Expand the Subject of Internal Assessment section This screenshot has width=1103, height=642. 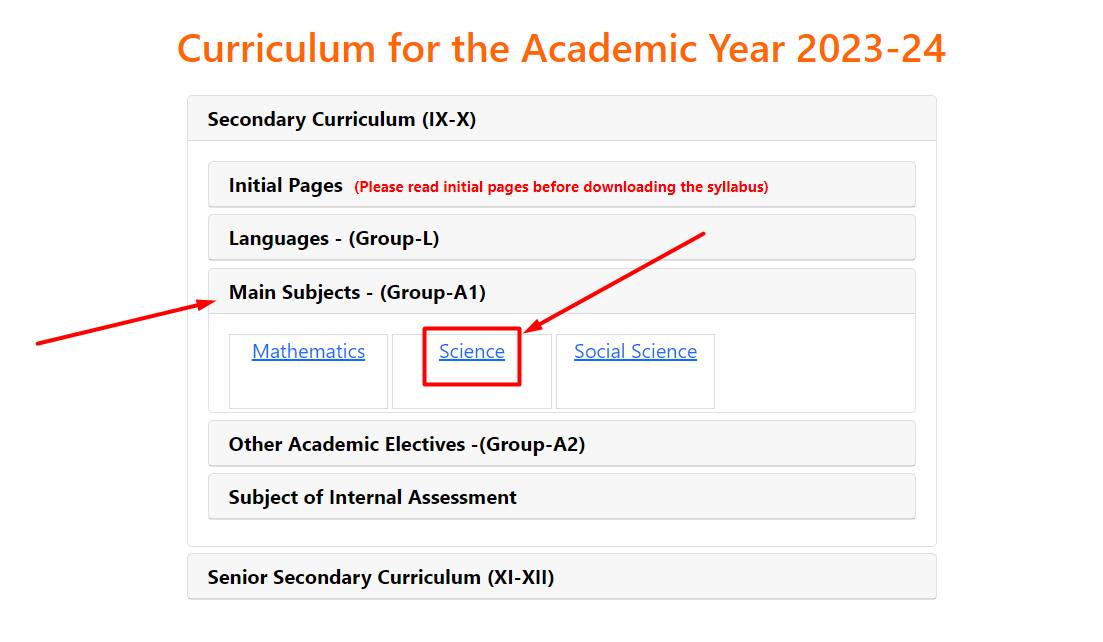(x=371, y=496)
